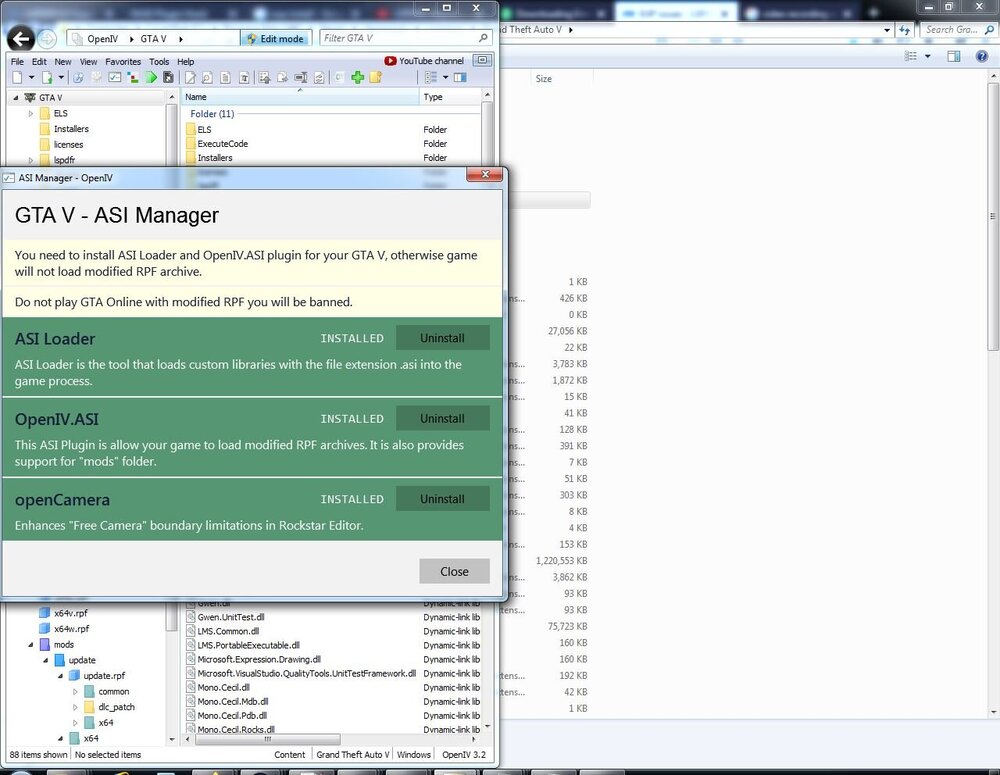Click the red X of ASI Manager dialog

(x=485, y=174)
